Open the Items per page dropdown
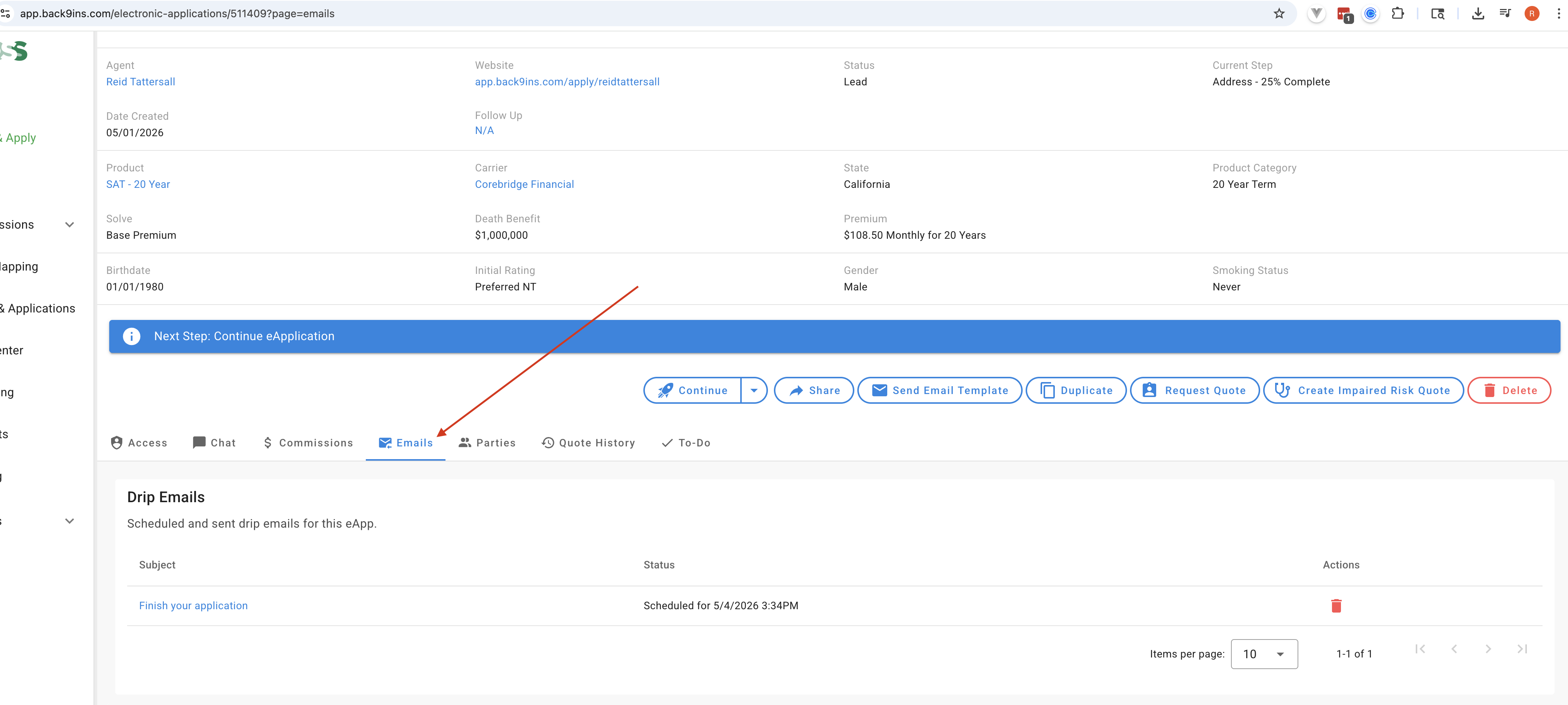 pyautogui.click(x=1264, y=654)
